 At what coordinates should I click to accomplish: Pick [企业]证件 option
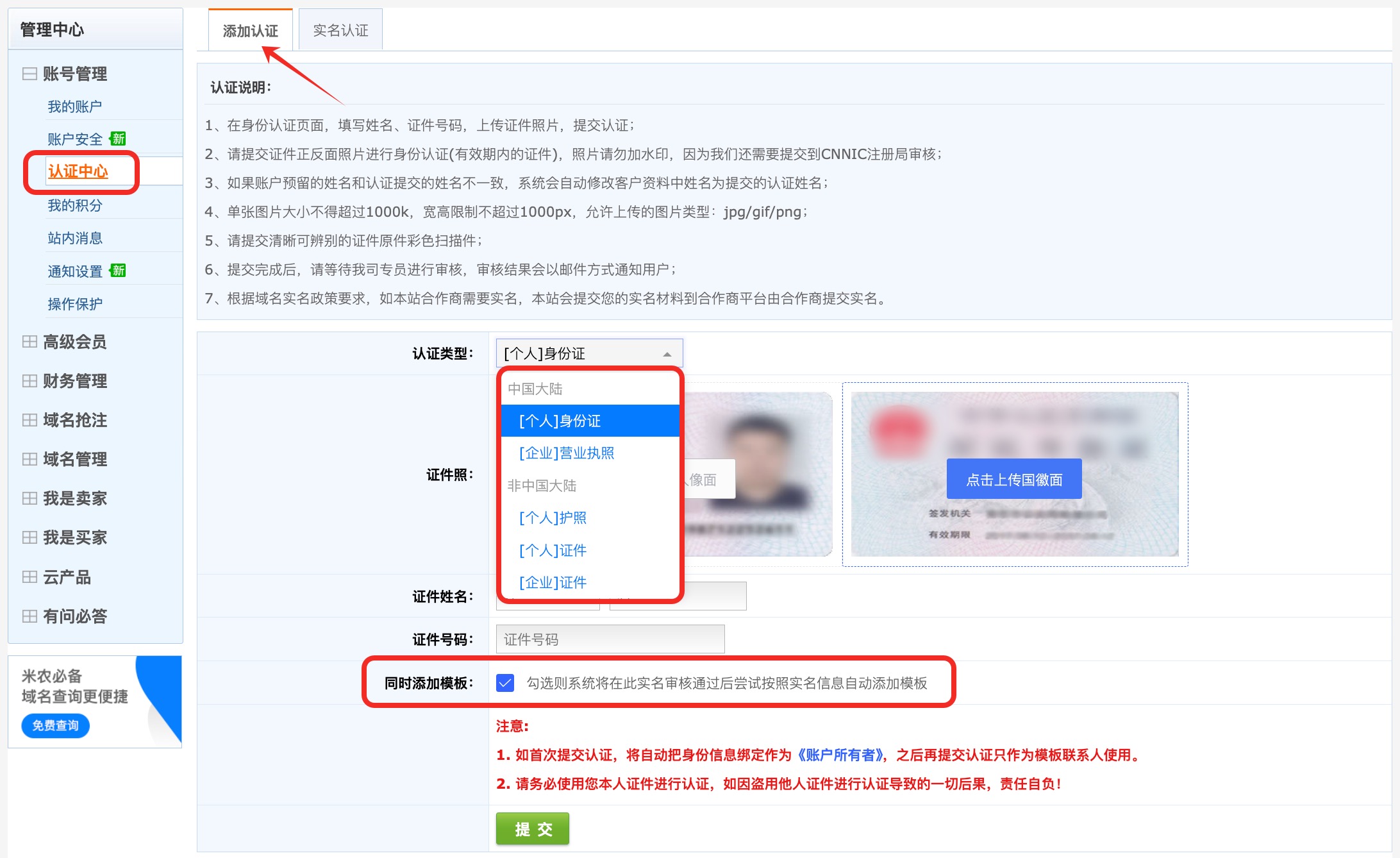pyautogui.click(x=553, y=582)
